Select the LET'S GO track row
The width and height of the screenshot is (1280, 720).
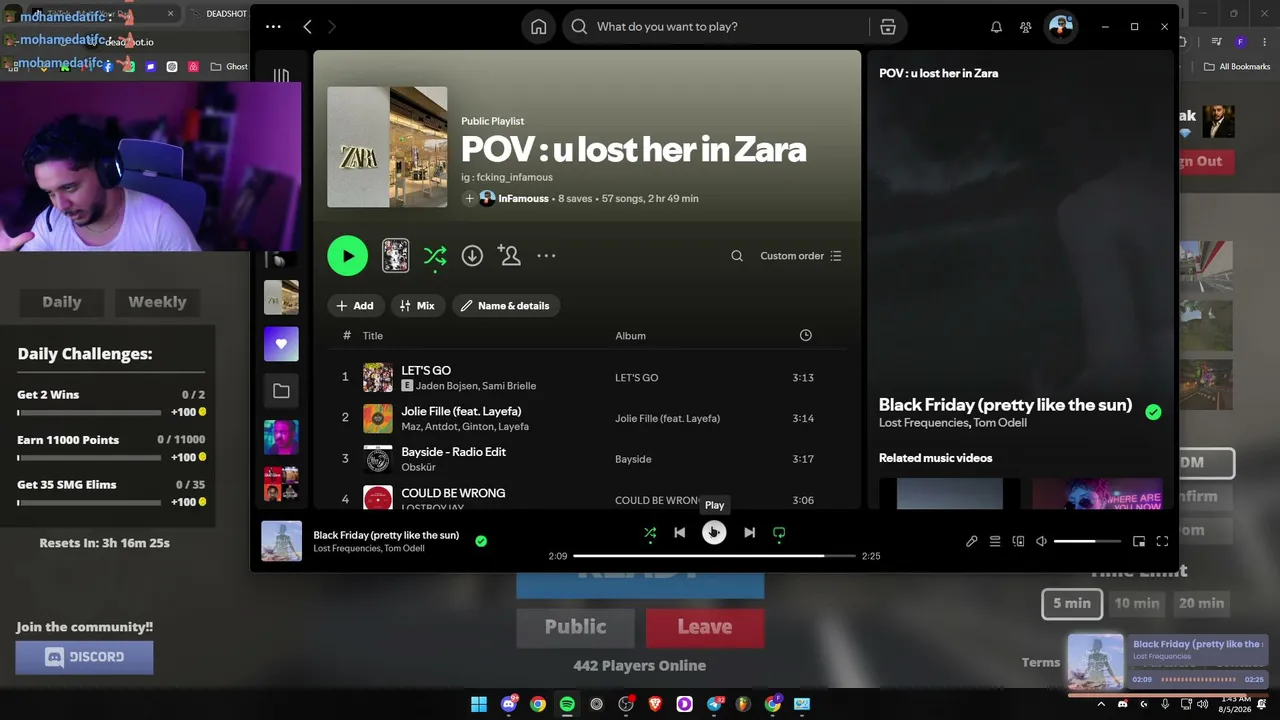587,377
